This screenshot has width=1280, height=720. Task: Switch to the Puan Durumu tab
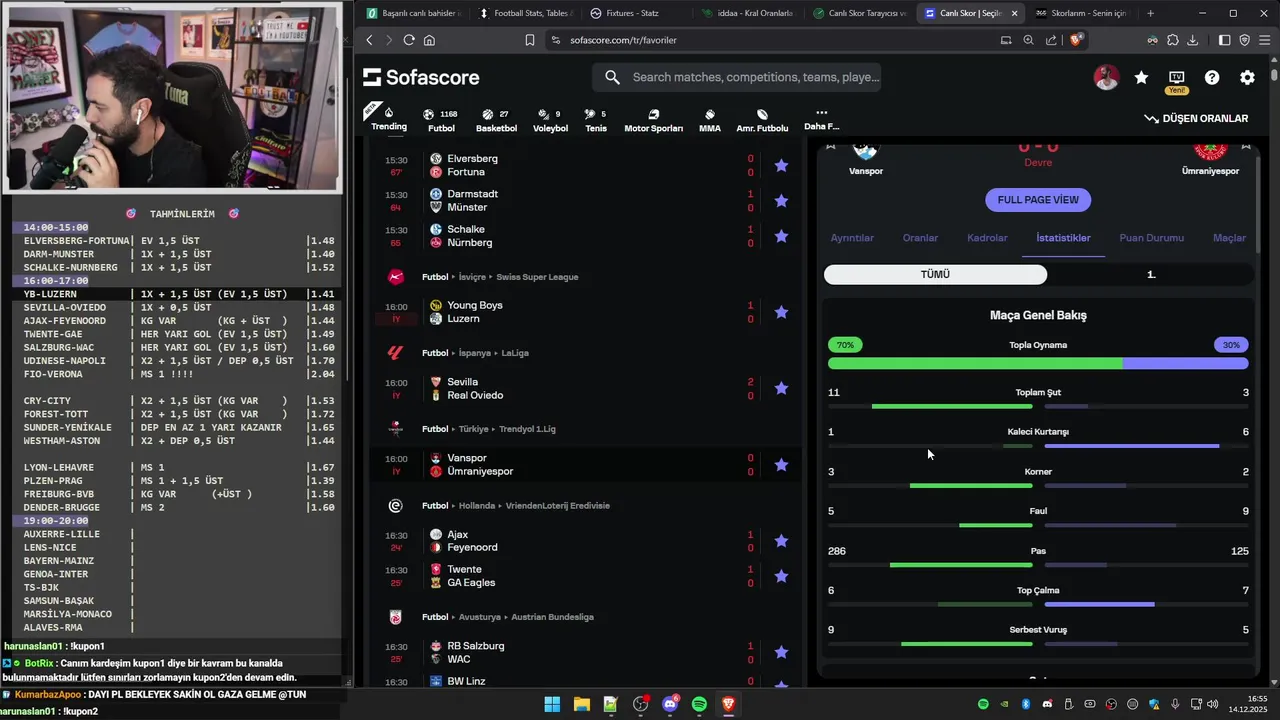click(x=1151, y=238)
